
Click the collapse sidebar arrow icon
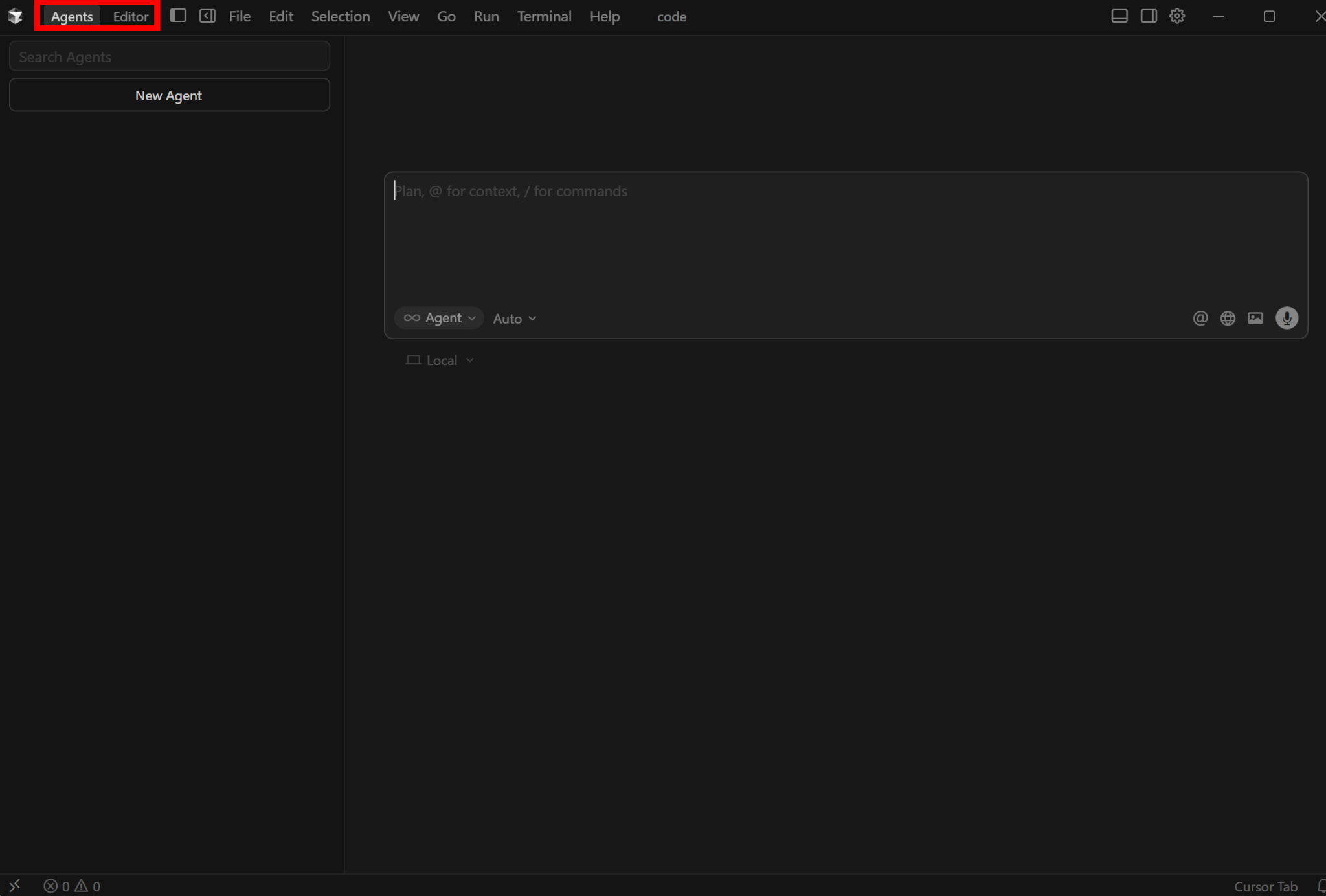(x=207, y=16)
